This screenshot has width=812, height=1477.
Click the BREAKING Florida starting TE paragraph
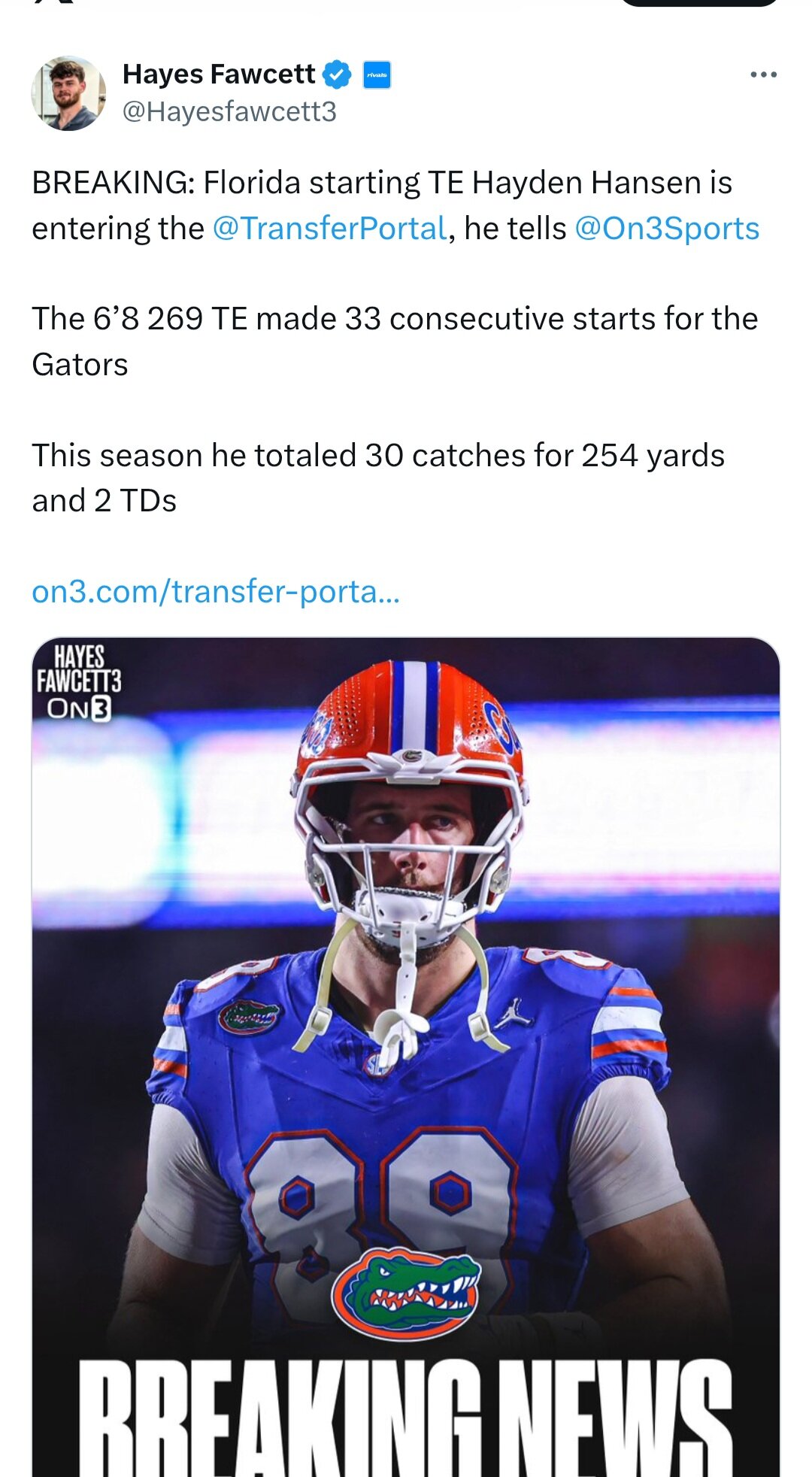coord(381,183)
